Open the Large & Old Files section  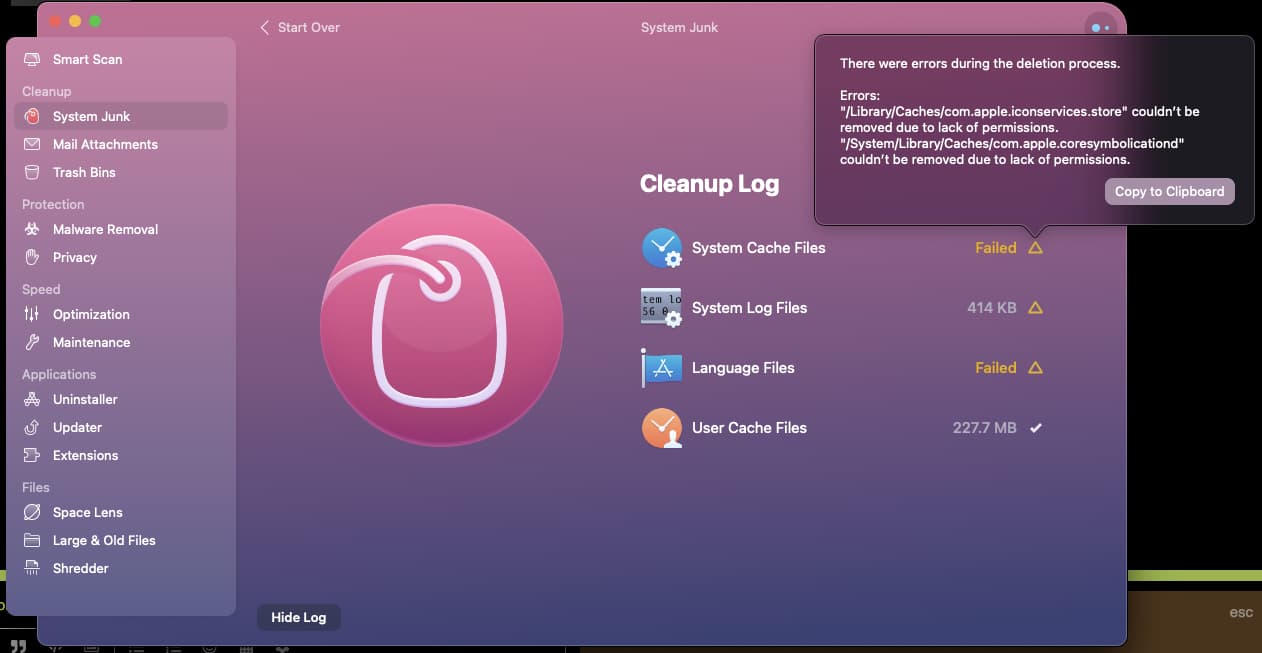click(x=104, y=541)
